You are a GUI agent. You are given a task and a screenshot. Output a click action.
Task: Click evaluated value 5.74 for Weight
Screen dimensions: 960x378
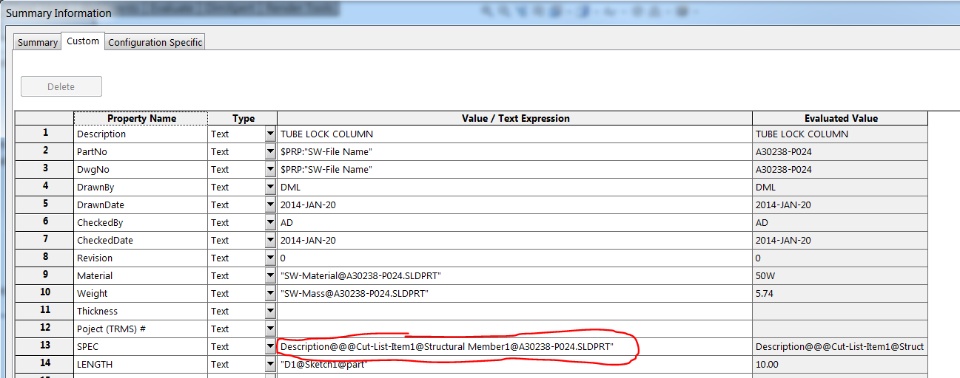(x=840, y=293)
